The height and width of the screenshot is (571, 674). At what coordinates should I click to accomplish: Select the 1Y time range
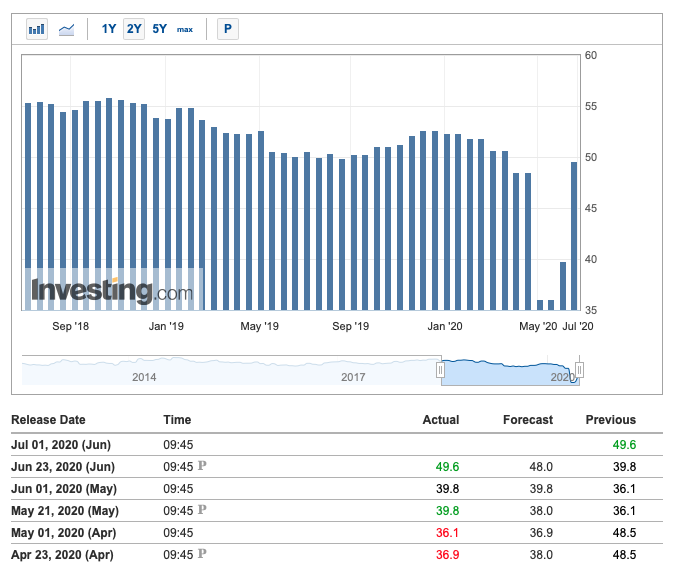click(109, 29)
